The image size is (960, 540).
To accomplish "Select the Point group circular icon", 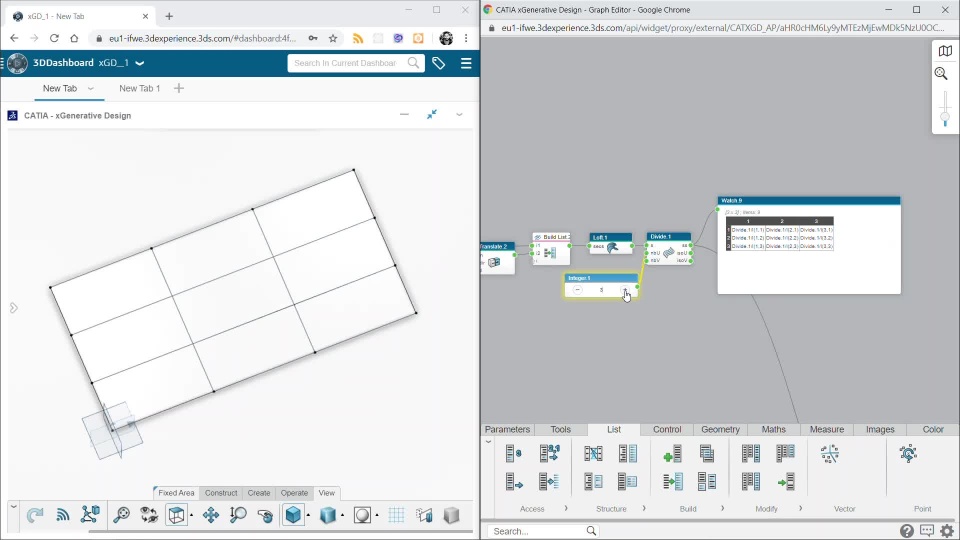I will point(908,454).
